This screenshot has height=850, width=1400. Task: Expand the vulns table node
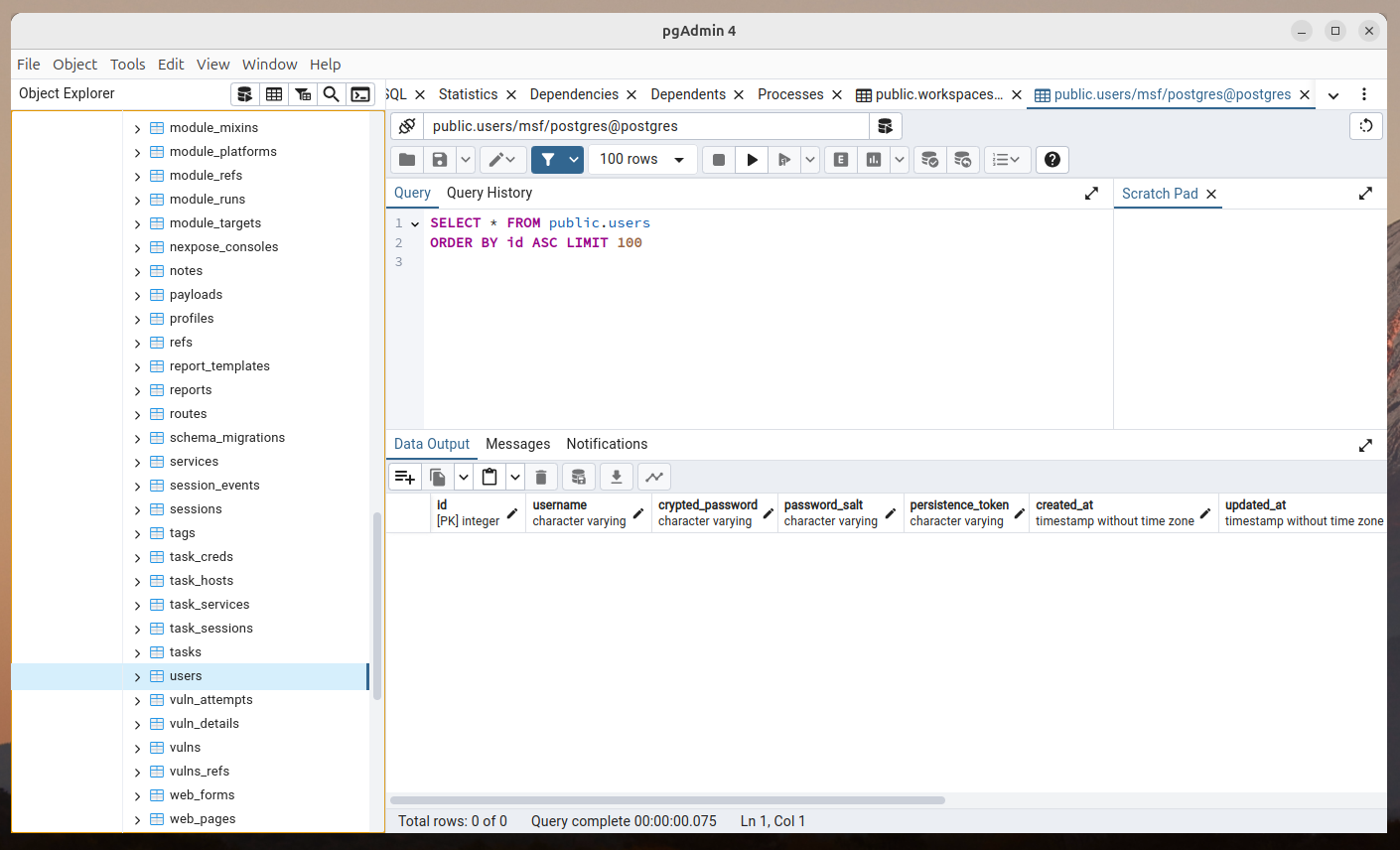pos(138,748)
